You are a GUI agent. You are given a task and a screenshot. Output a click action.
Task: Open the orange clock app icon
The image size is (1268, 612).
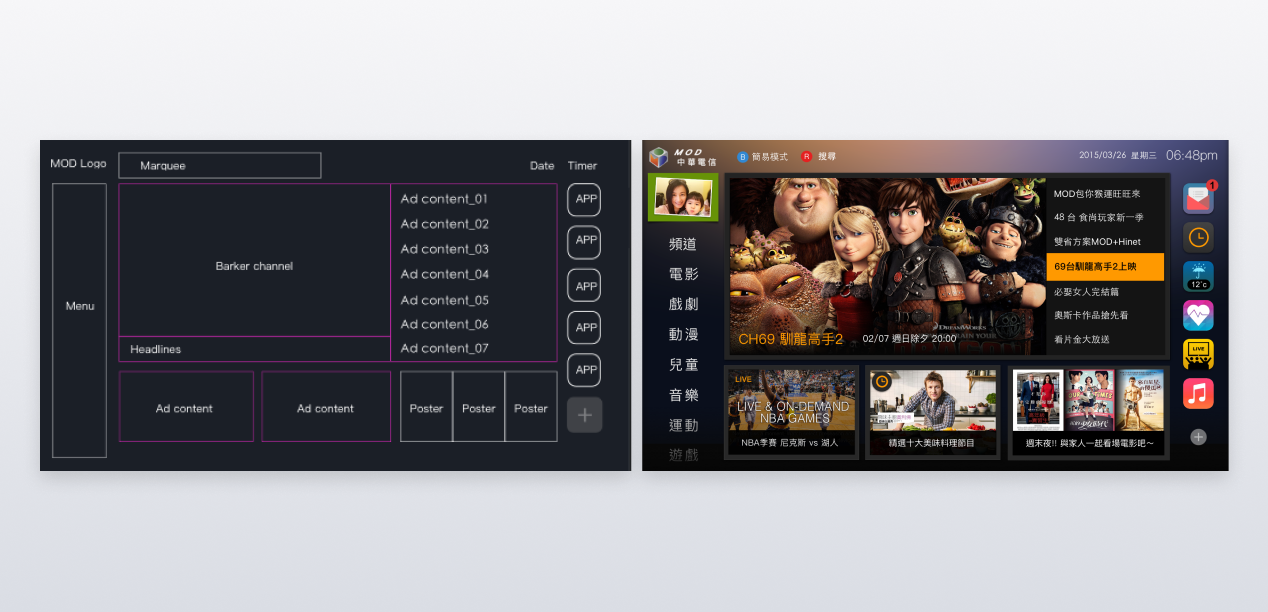(1198, 237)
